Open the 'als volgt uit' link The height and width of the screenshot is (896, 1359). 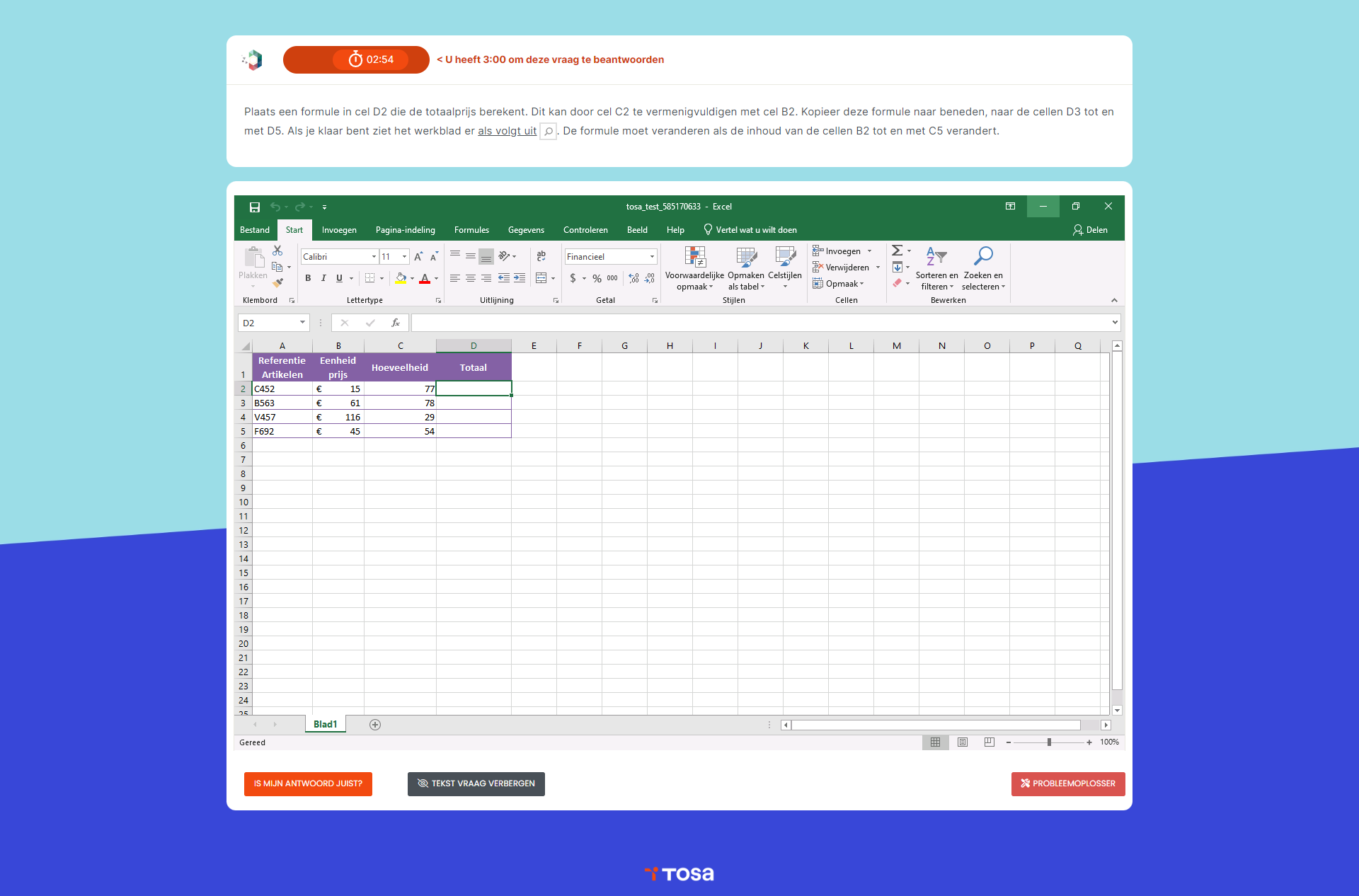coord(507,131)
